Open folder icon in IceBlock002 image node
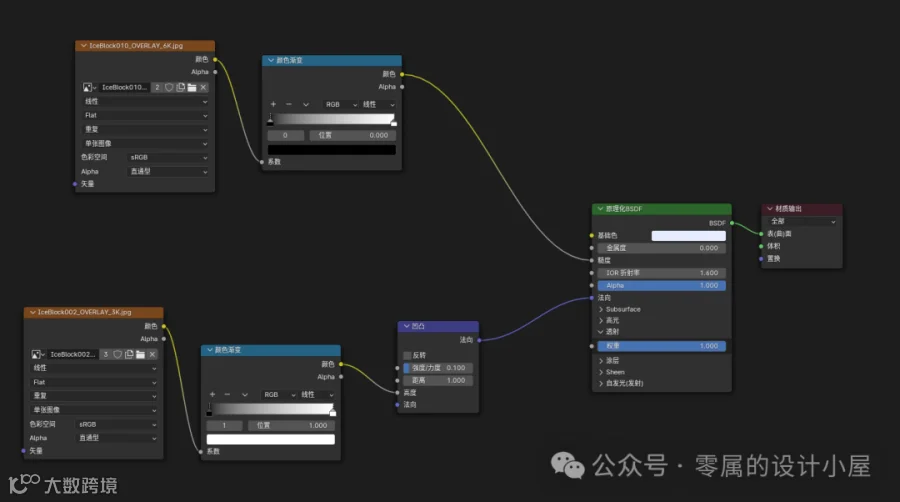Image resolution: width=900 pixels, height=502 pixels. click(141, 355)
